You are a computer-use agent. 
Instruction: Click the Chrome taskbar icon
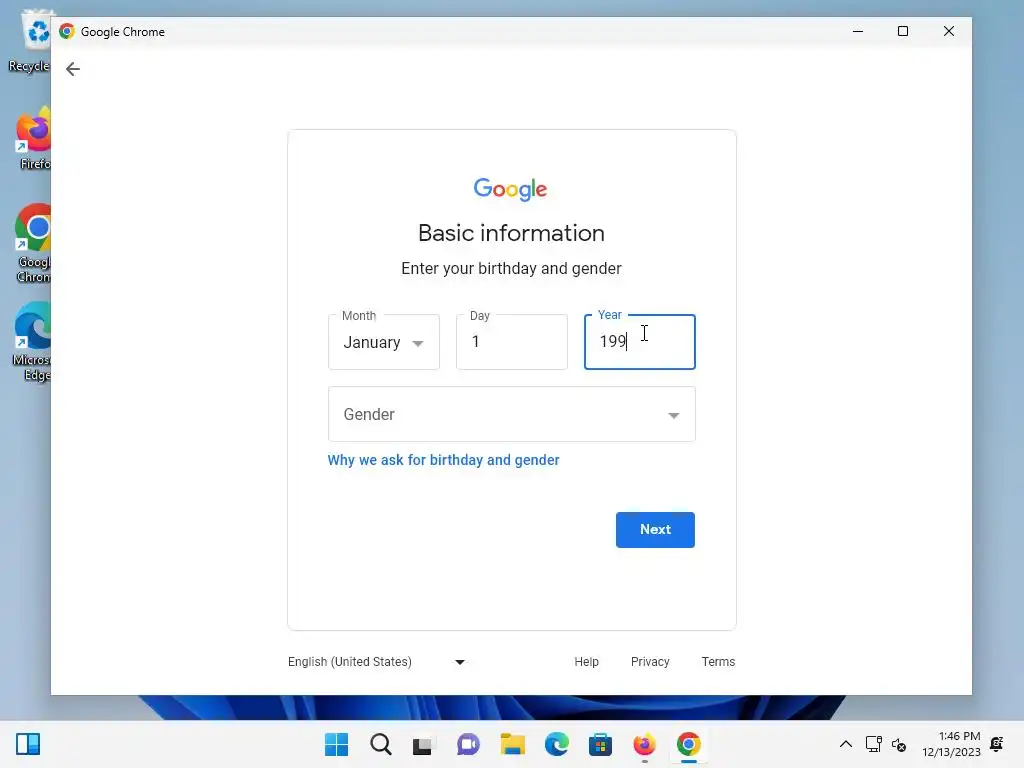click(x=688, y=744)
